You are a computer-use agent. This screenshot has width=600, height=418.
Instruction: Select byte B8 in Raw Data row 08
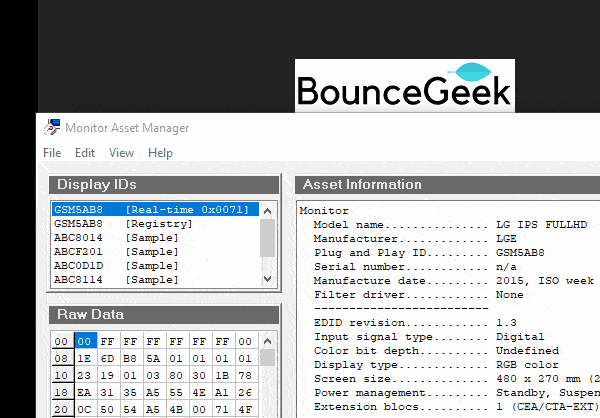tap(130, 358)
